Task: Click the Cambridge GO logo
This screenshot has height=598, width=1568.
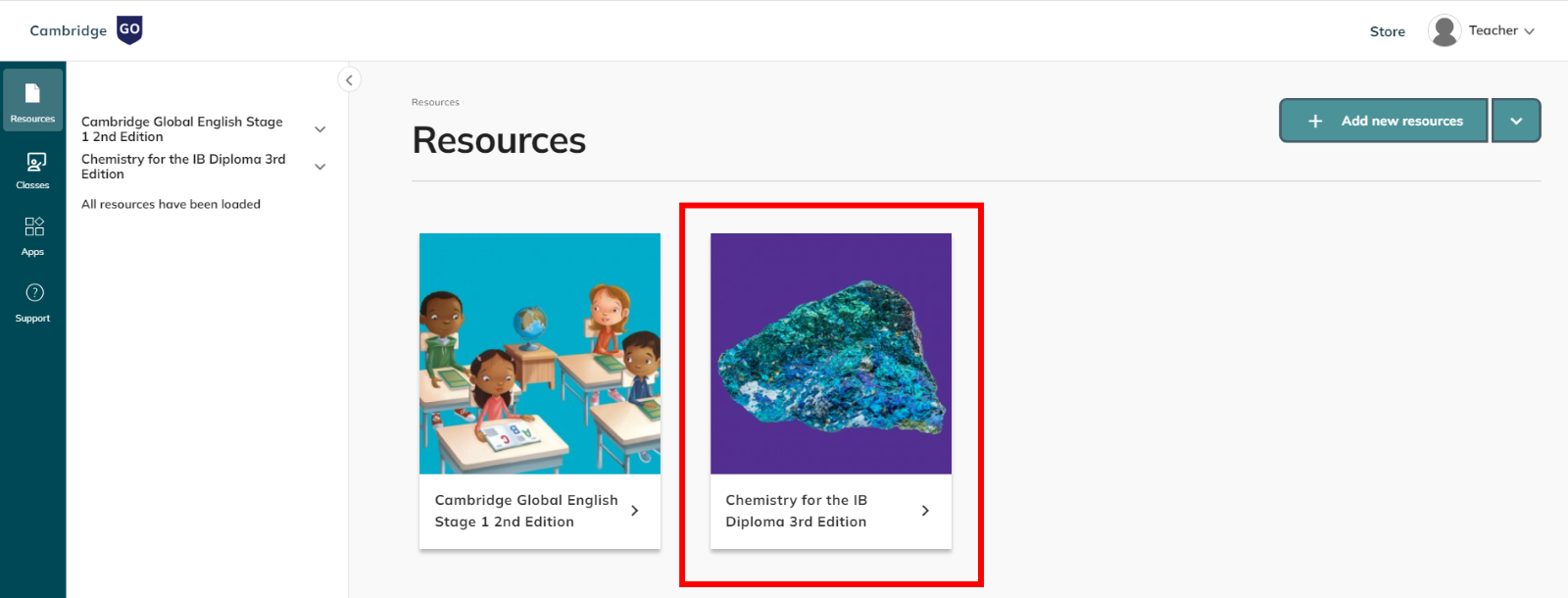Action: tap(86, 29)
